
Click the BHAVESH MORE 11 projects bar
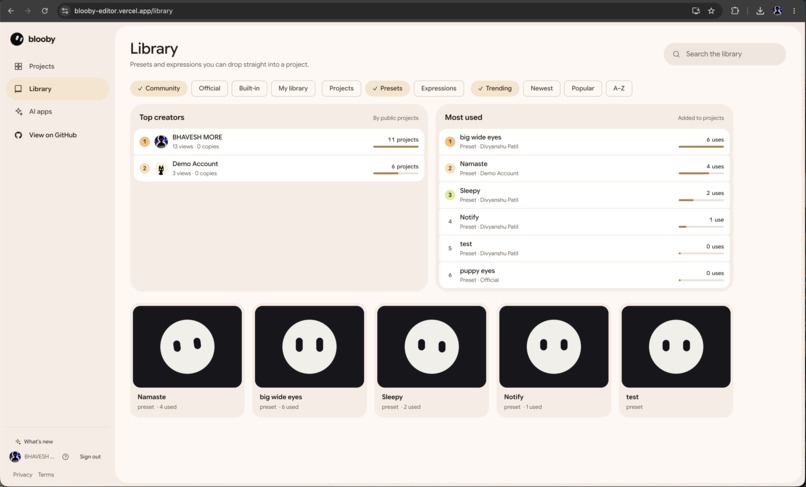click(396, 147)
